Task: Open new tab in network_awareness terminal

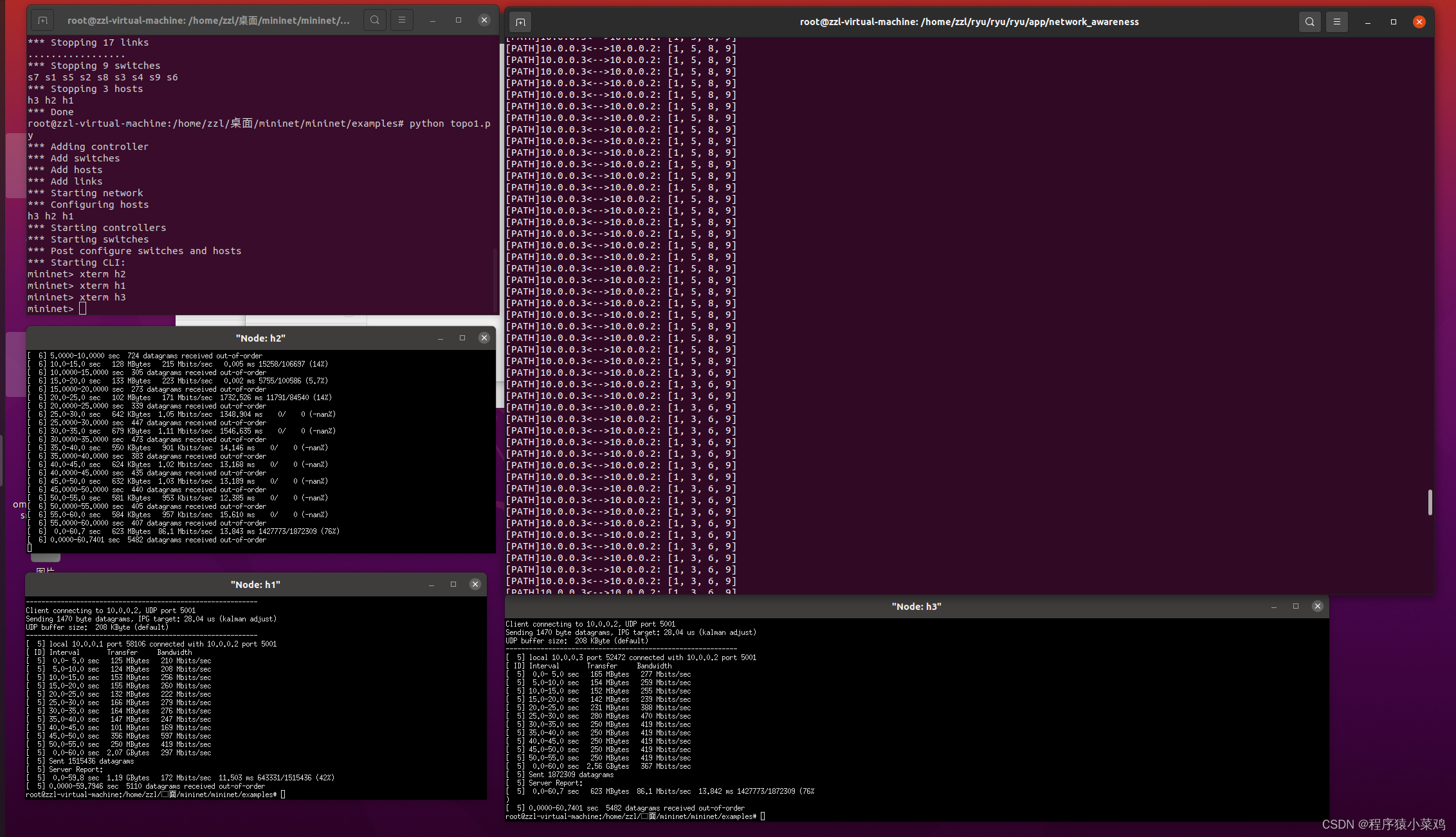Action: pos(520,22)
